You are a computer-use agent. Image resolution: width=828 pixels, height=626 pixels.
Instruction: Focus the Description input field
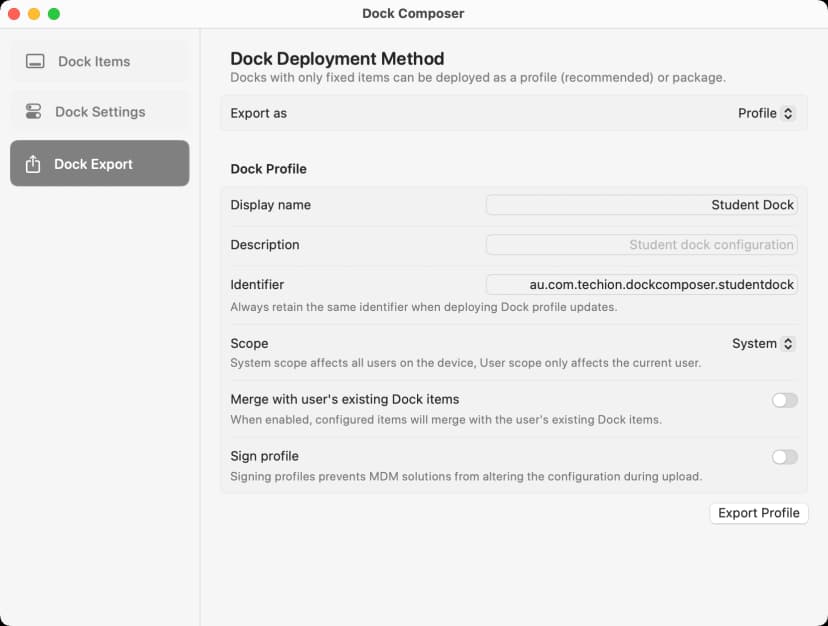(641, 245)
